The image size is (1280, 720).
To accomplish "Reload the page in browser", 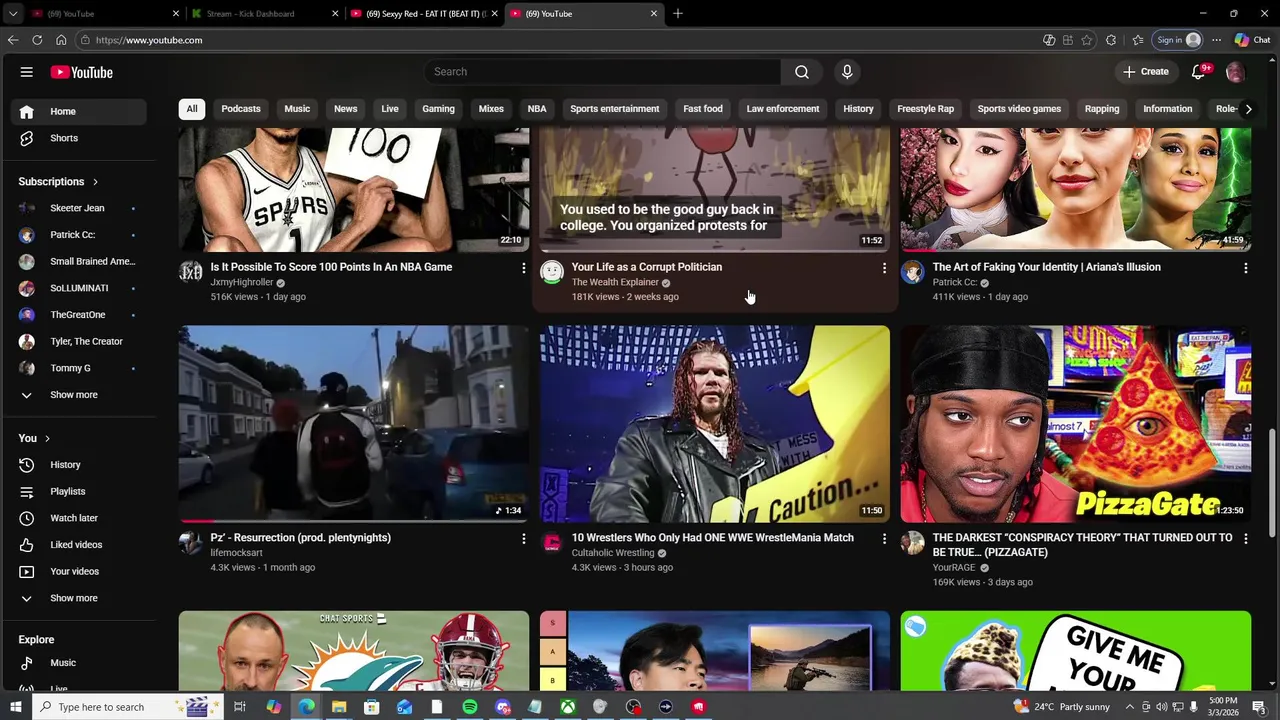I will tap(37, 40).
